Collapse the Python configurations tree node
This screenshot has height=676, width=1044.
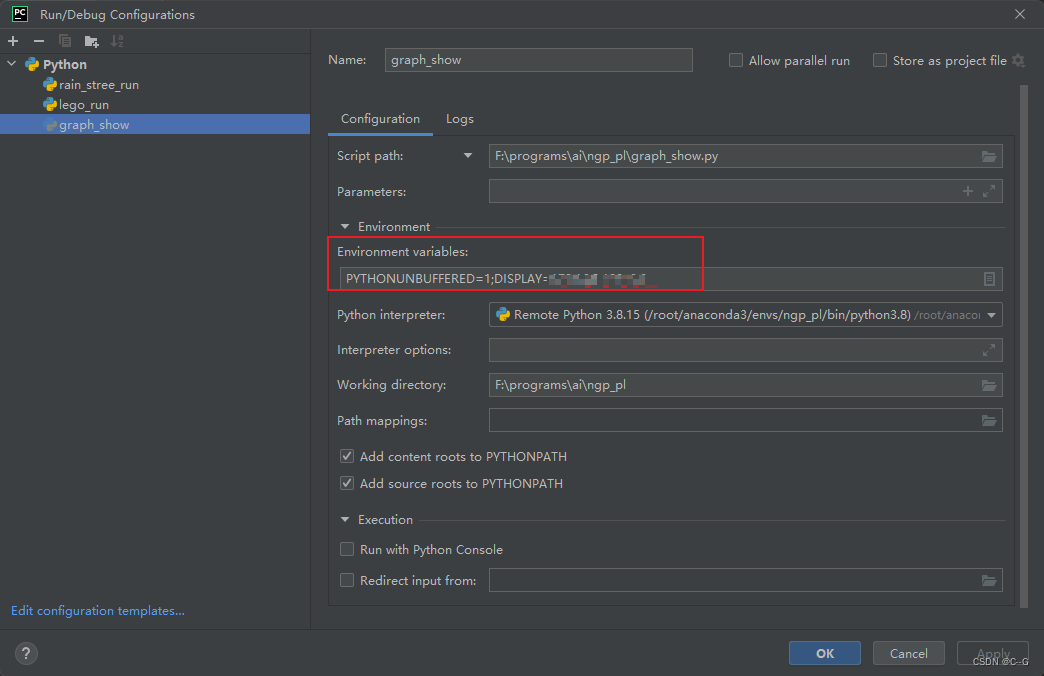click(x=12, y=64)
